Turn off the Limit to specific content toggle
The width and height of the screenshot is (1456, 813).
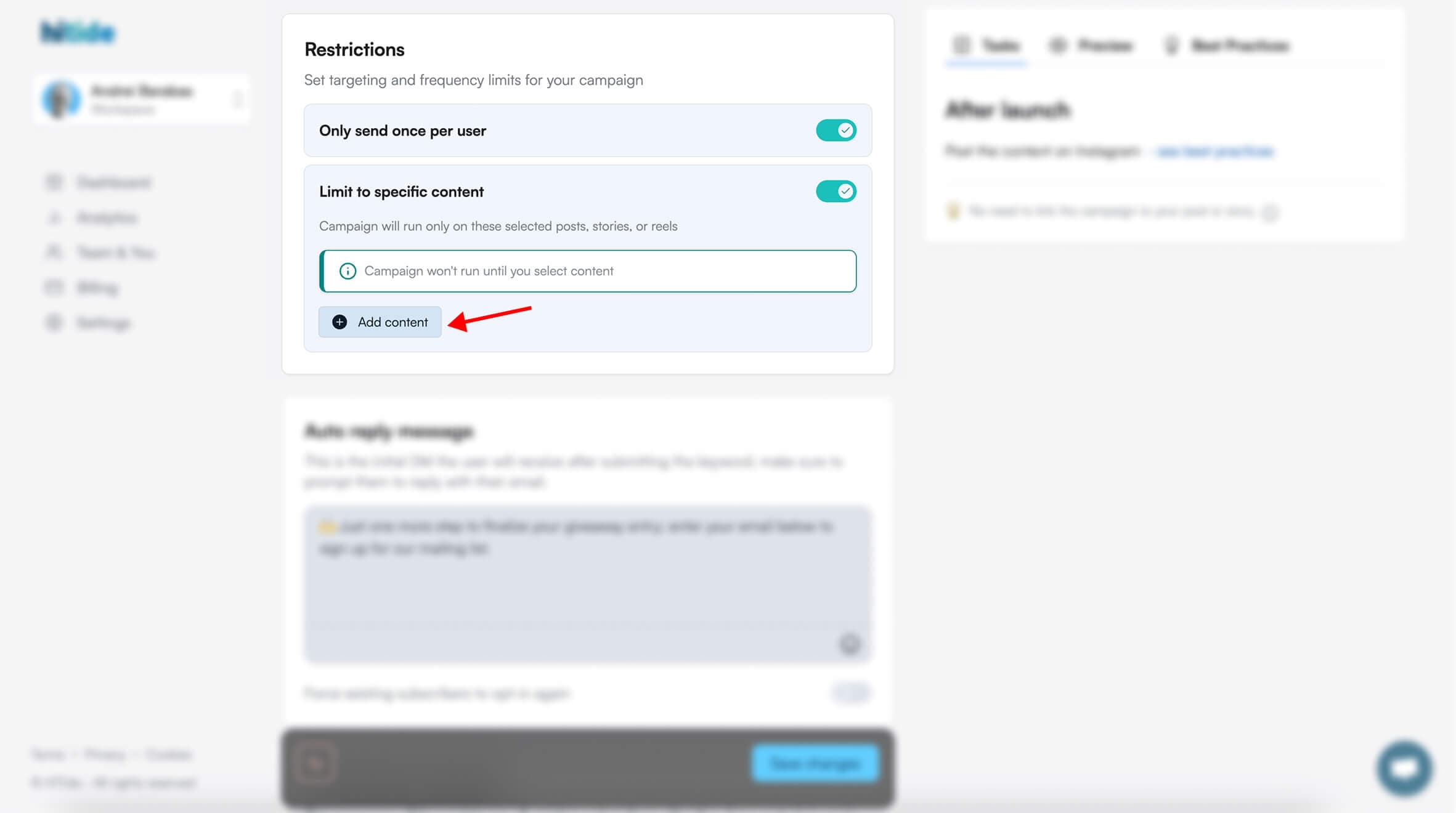(836, 192)
